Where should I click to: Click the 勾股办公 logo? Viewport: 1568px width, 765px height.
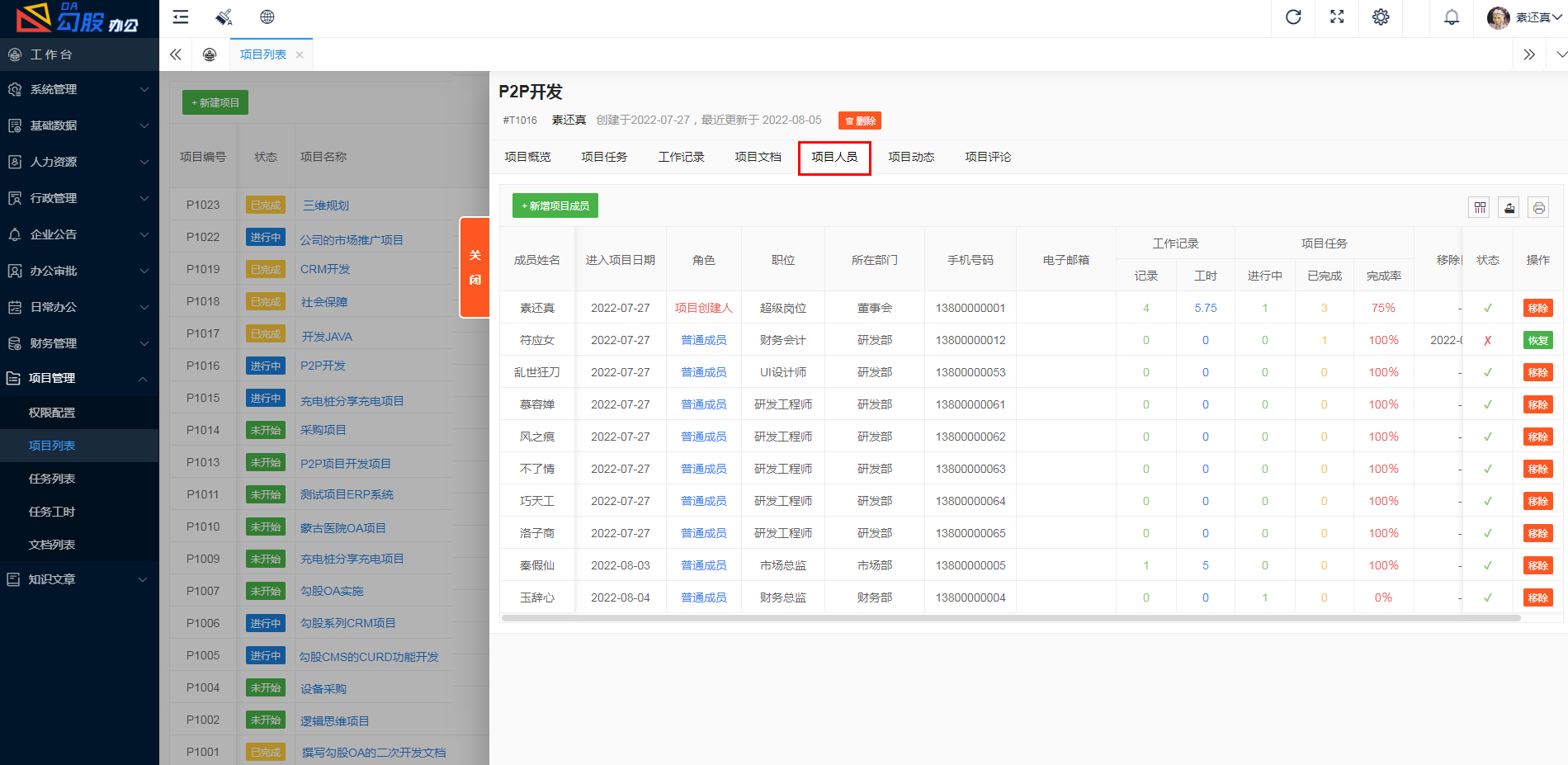click(x=78, y=18)
